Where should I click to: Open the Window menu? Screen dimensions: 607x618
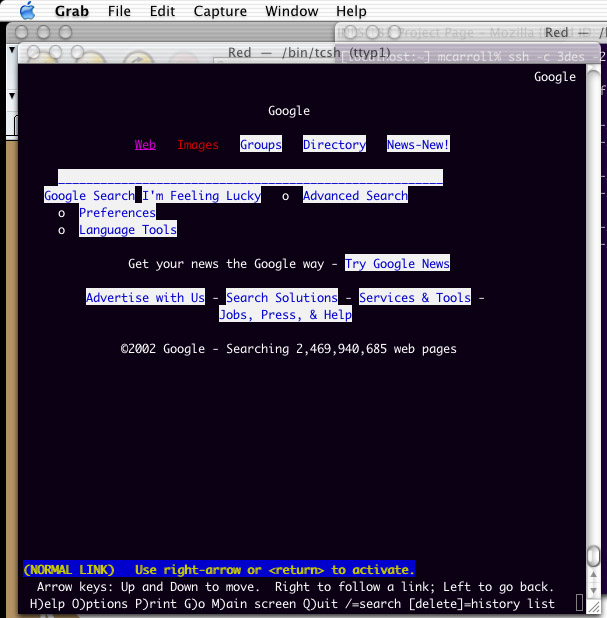point(291,11)
